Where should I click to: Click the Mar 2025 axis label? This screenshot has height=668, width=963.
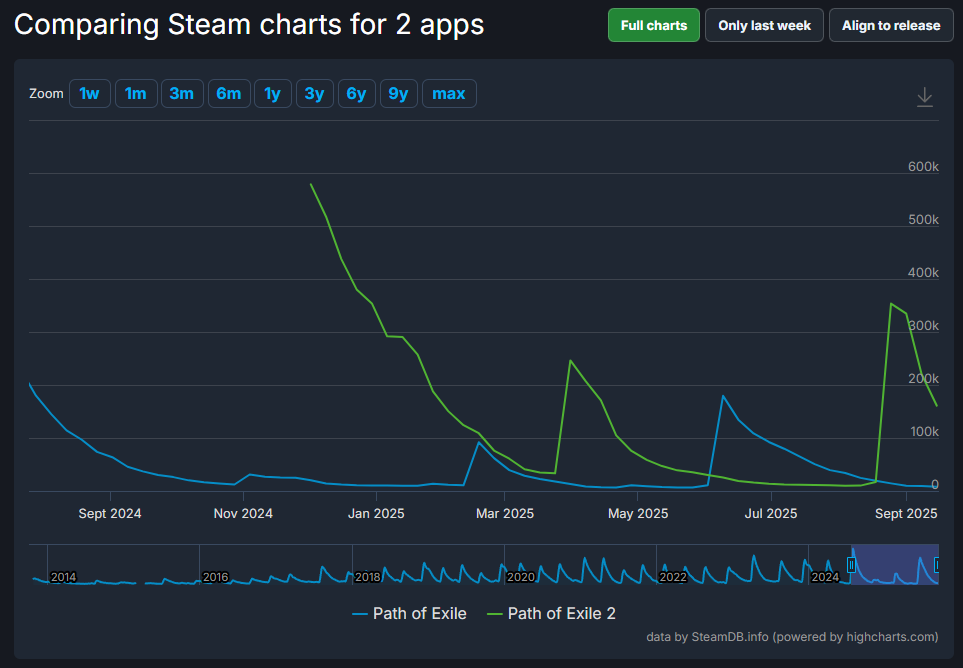click(505, 513)
